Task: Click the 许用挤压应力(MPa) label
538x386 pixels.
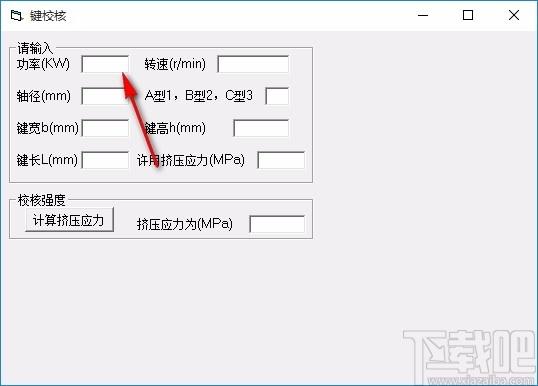Action: click(191, 160)
